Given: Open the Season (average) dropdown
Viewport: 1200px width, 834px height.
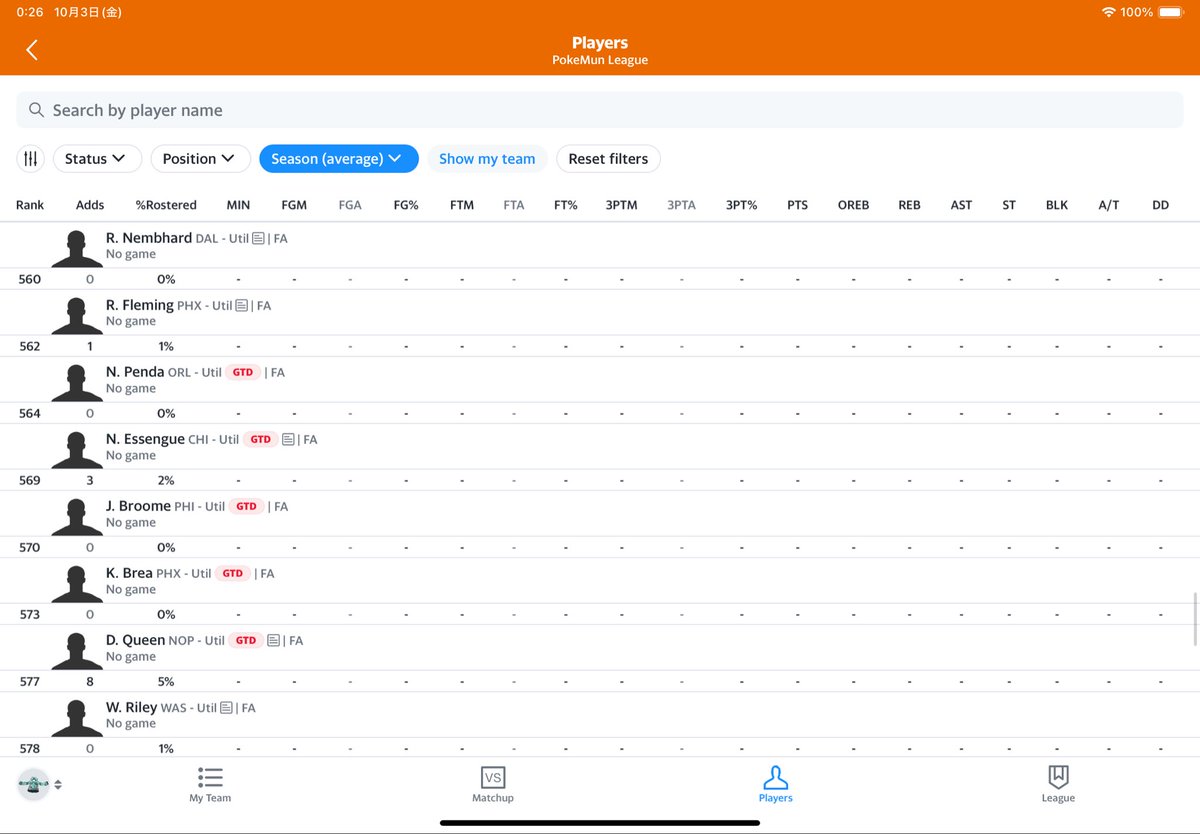Looking at the screenshot, I should 338,159.
